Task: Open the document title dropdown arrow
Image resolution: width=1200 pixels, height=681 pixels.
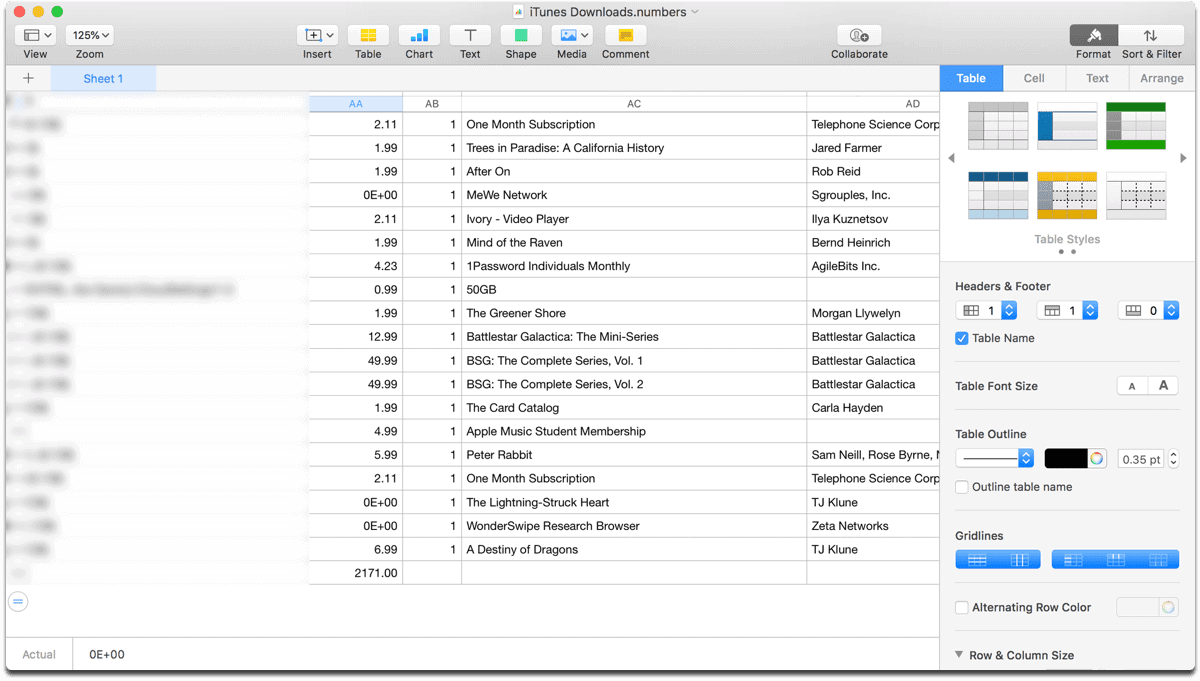Action: (695, 12)
